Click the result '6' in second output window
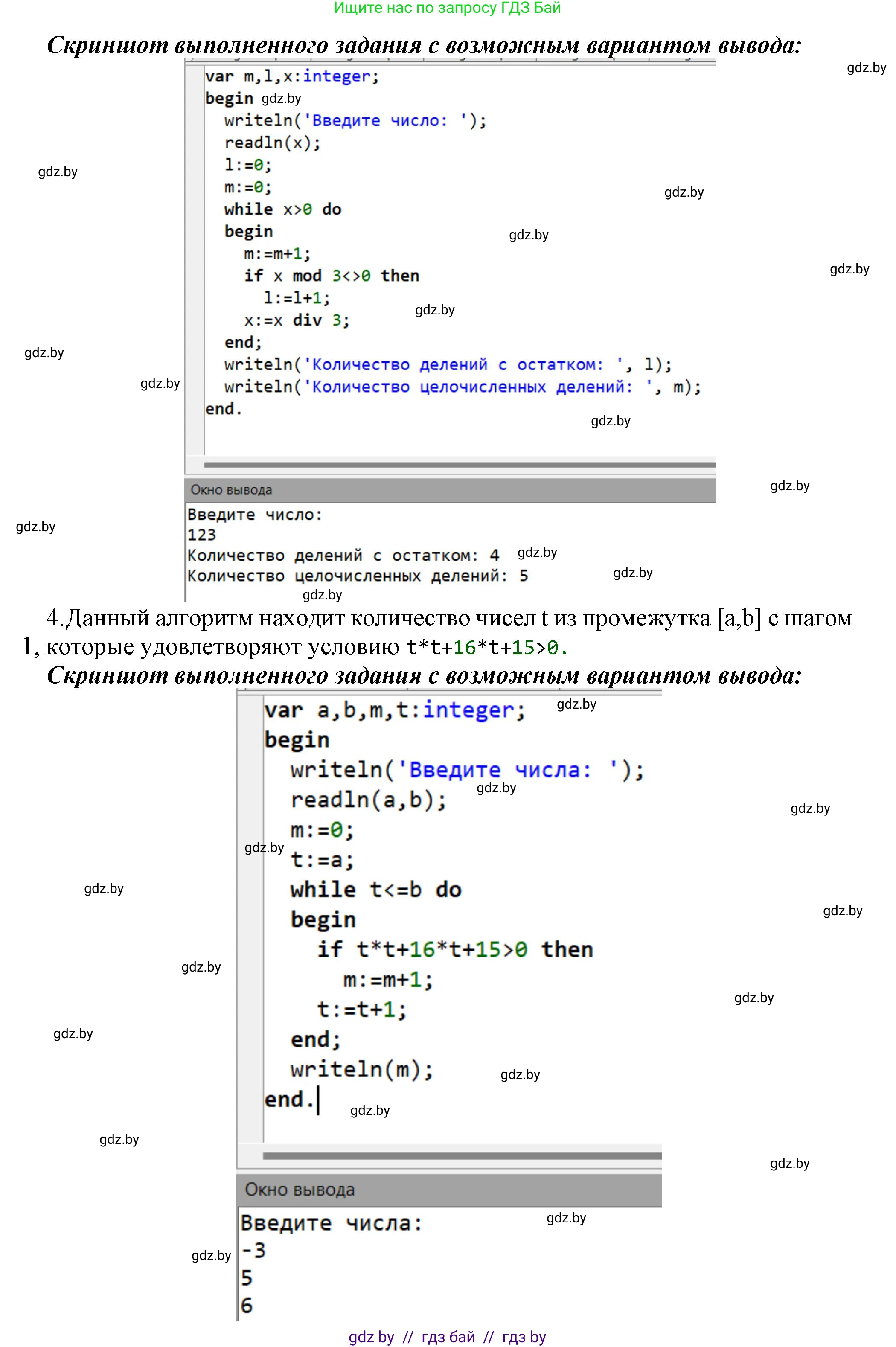The width and height of the screenshot is (896, 1347). (246, 1305)
